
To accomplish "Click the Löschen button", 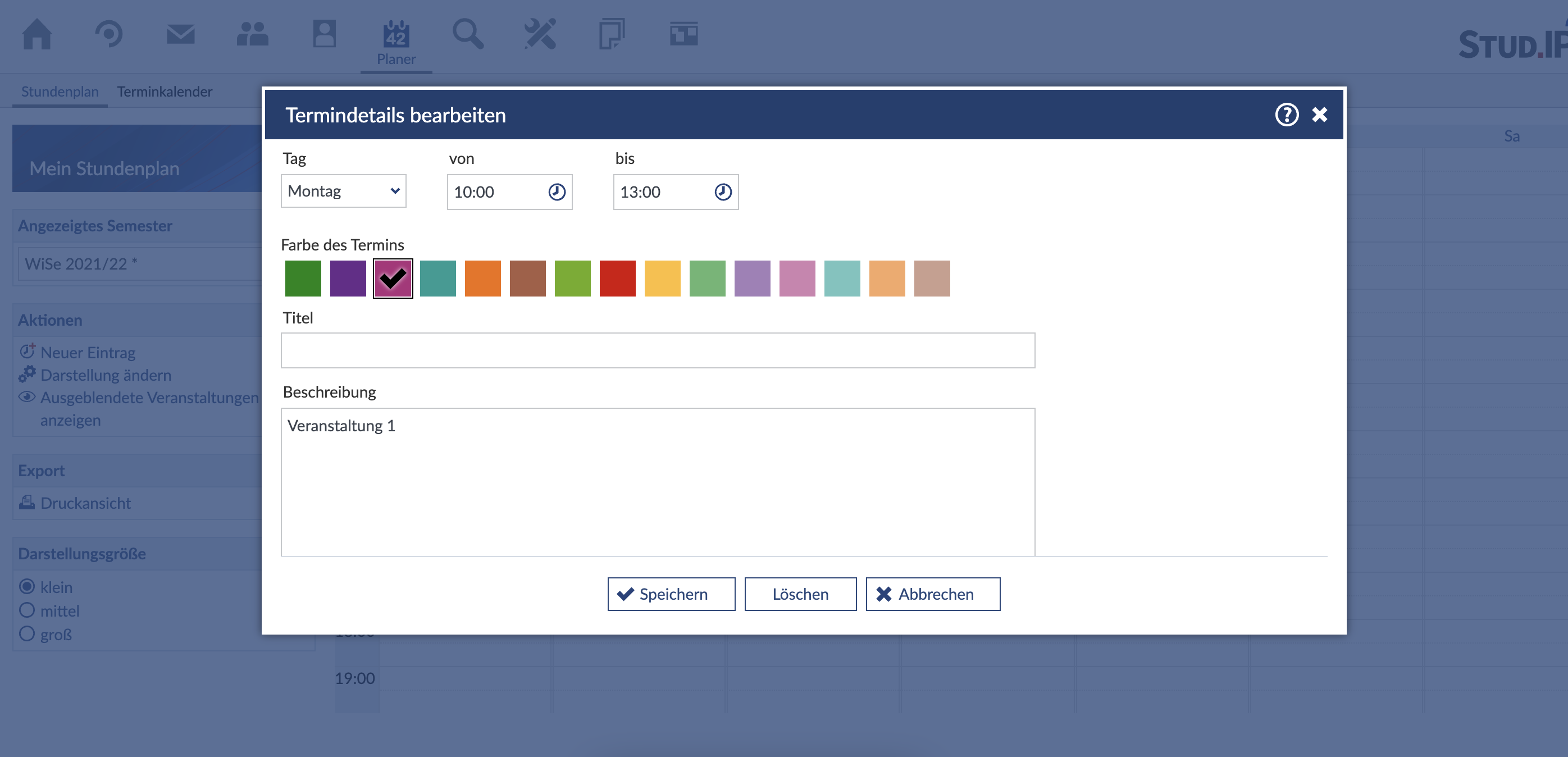I will coord(800,594).
